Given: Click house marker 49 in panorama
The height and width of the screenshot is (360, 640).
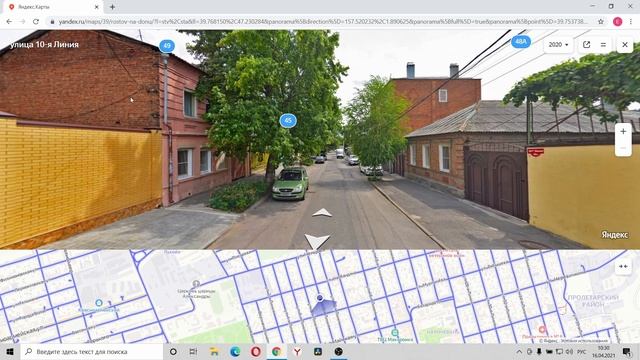Looking at the screenshot, I should pos(167,46).
